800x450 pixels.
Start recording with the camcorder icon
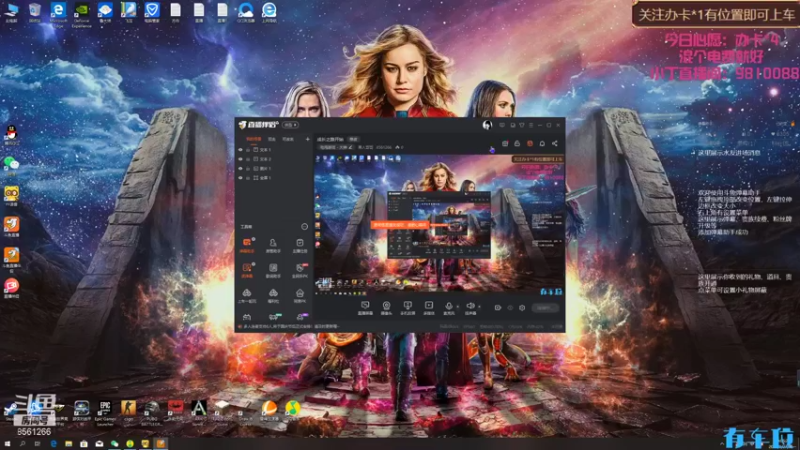pos(497,308)
